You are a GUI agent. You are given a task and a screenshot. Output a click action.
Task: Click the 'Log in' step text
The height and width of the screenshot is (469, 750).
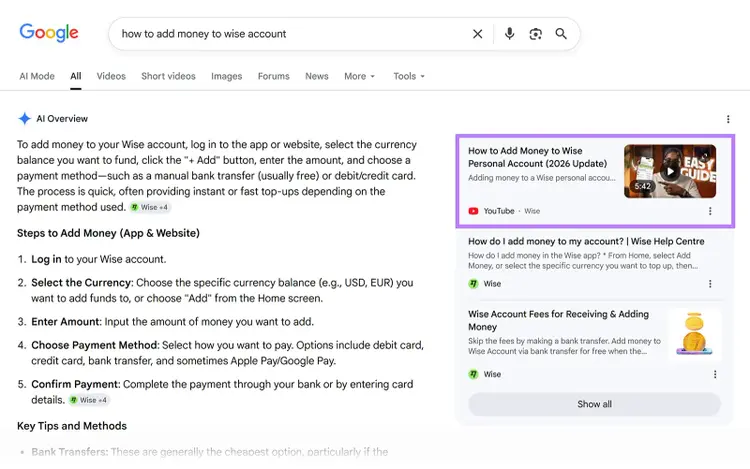pos(46,259)
